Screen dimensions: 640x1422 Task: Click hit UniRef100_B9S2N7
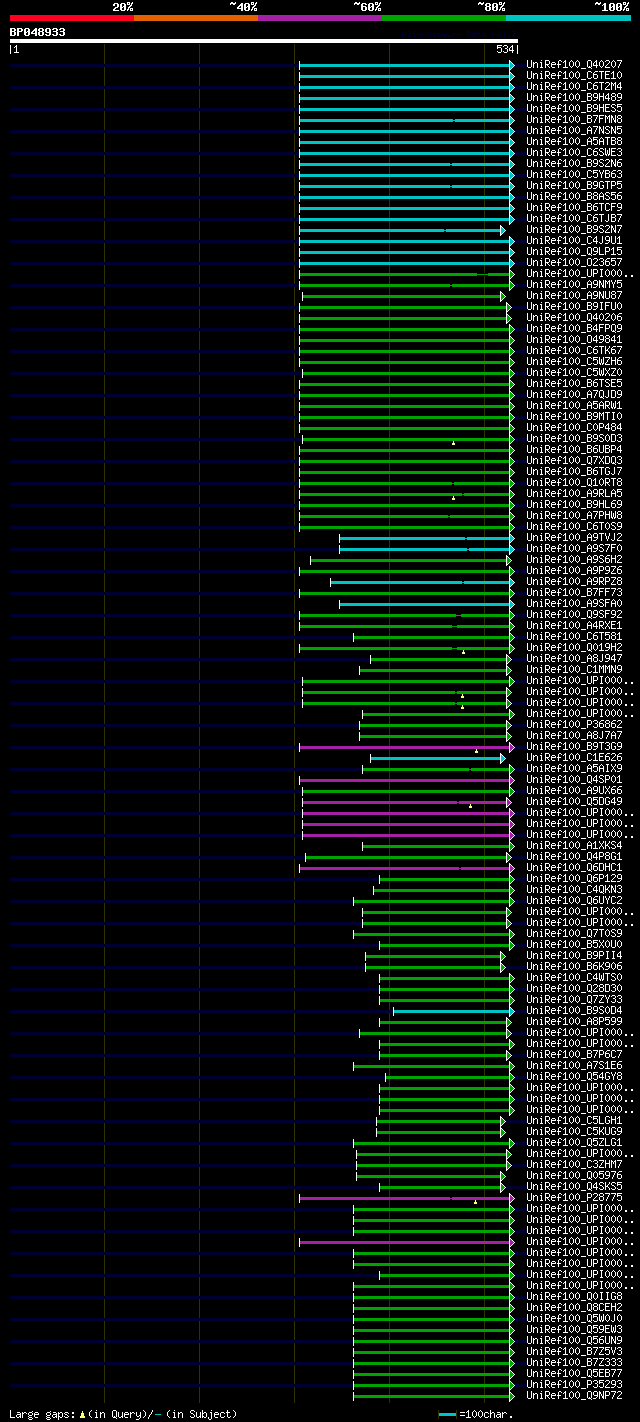tap(574, 229)
